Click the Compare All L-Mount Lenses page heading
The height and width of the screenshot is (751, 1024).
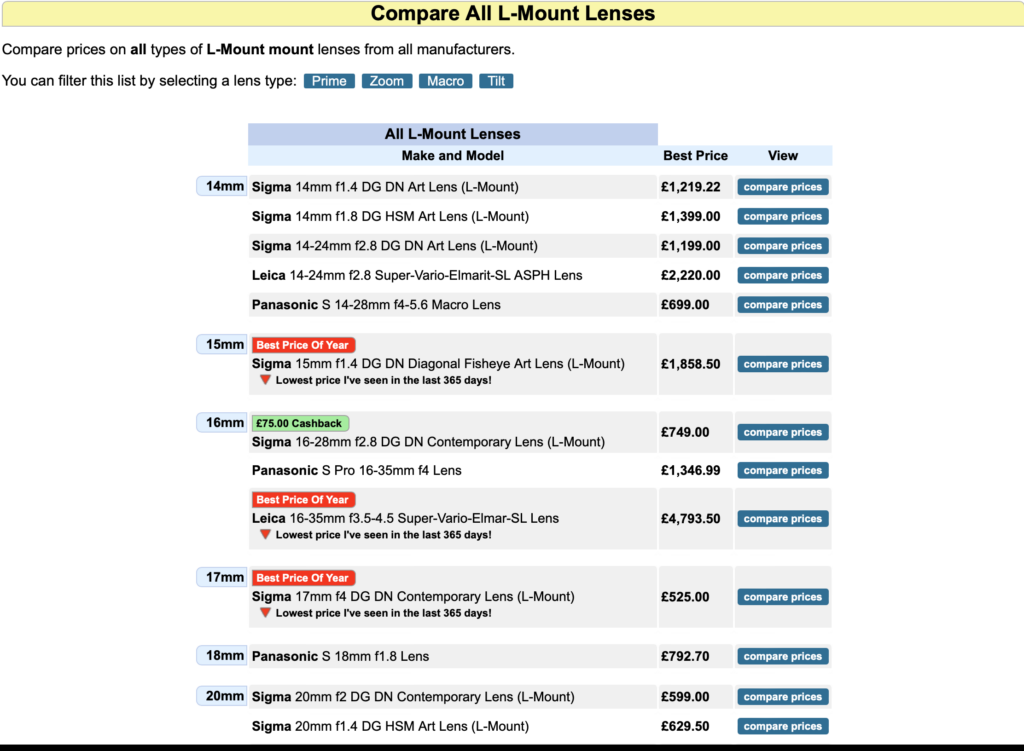[x=513, y=14]
